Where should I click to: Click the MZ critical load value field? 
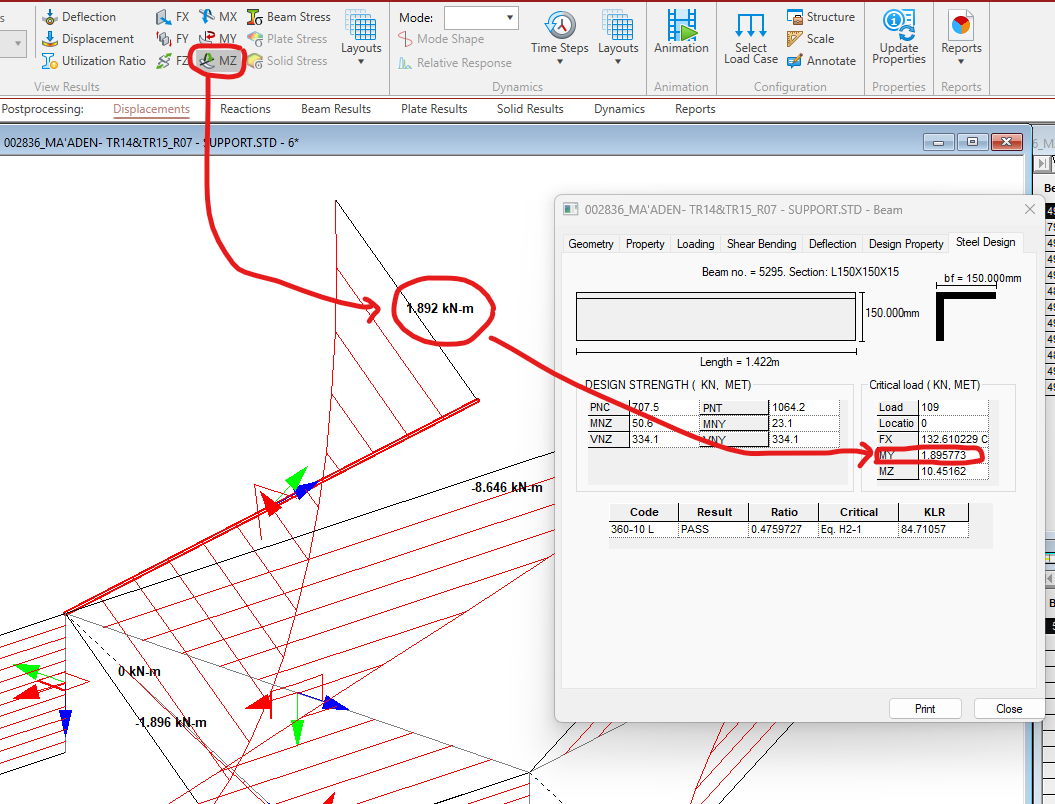tap(953, 471)
